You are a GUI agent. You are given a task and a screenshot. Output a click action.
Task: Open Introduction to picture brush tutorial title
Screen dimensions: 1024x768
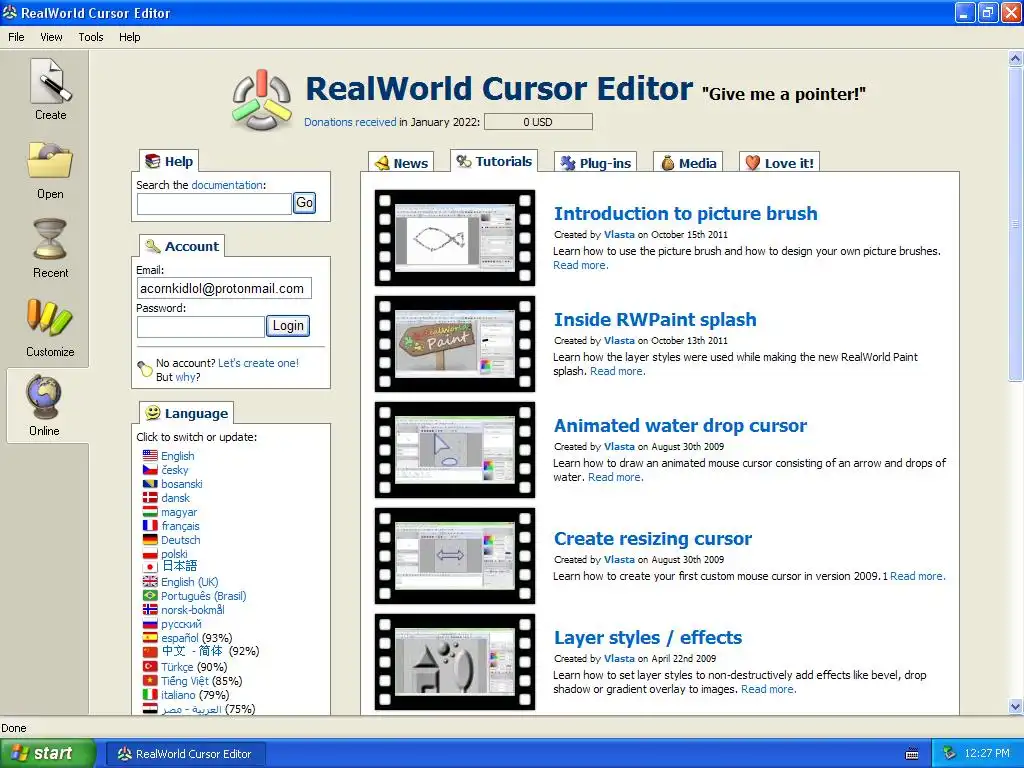tap(686, 214)
